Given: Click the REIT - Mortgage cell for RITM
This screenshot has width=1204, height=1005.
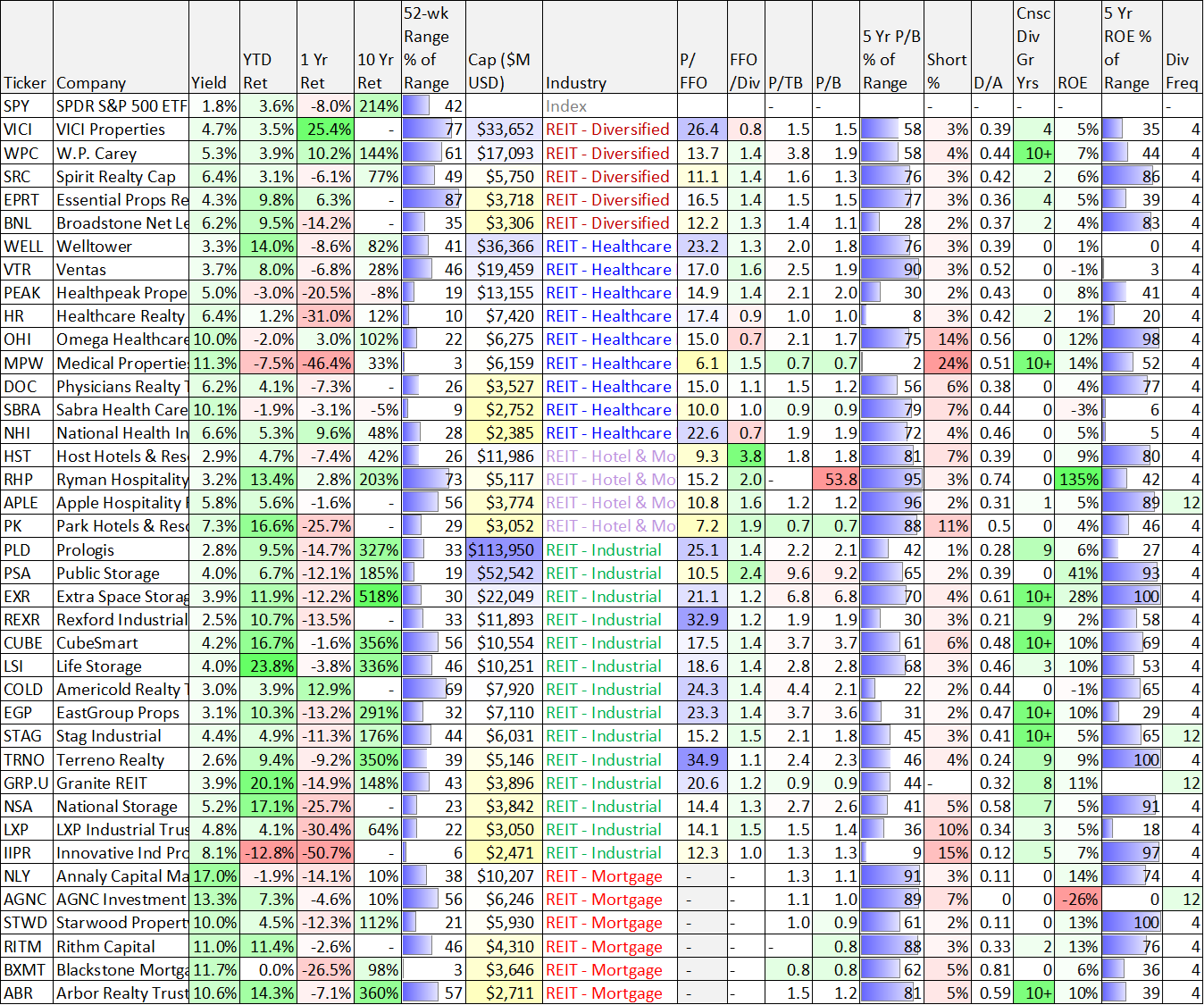Looking at the screenshot, I should pos(609,946).
